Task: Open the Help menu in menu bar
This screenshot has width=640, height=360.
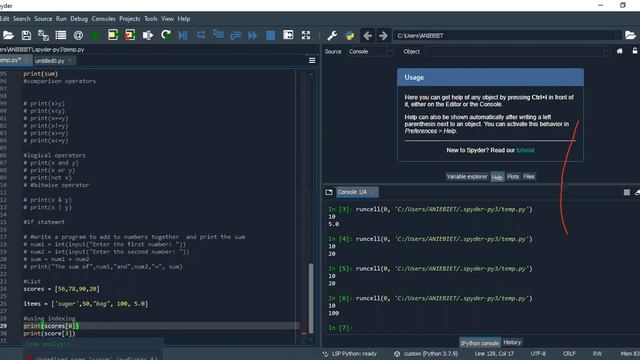Action: pos(184,19)
